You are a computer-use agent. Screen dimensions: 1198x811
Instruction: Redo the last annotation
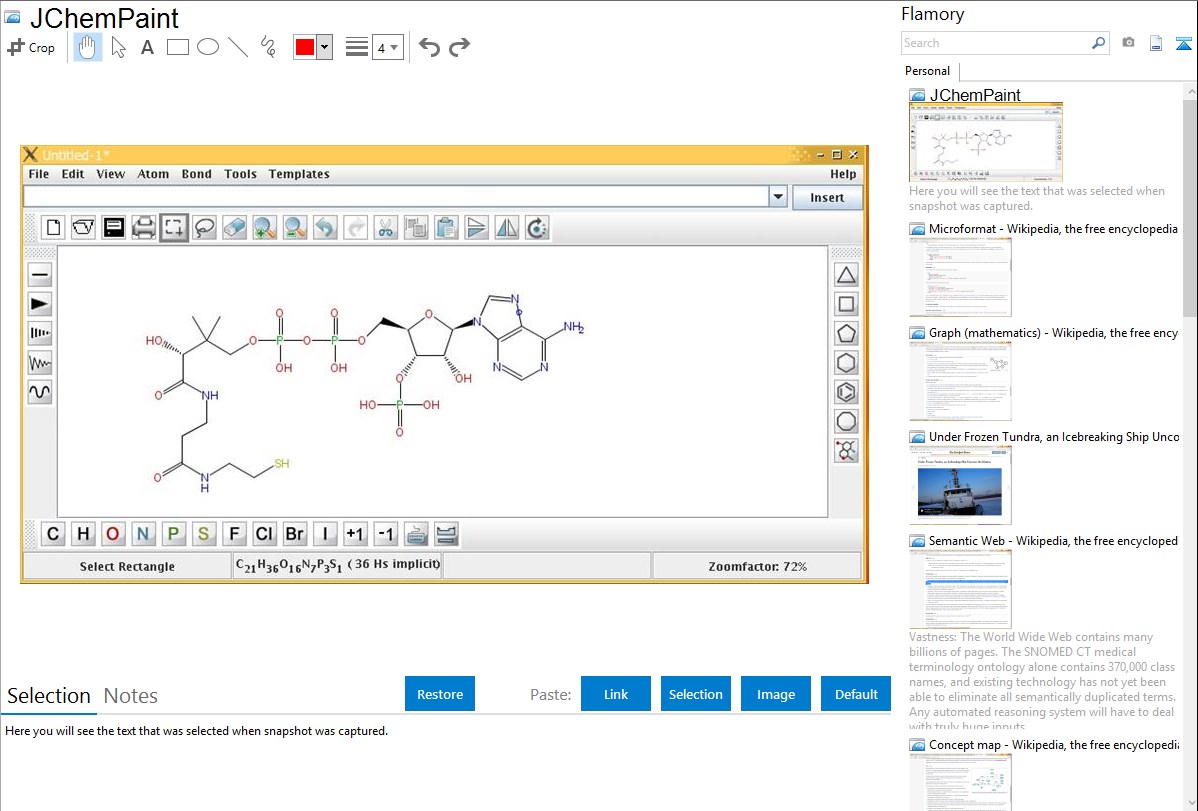point(459,47)
